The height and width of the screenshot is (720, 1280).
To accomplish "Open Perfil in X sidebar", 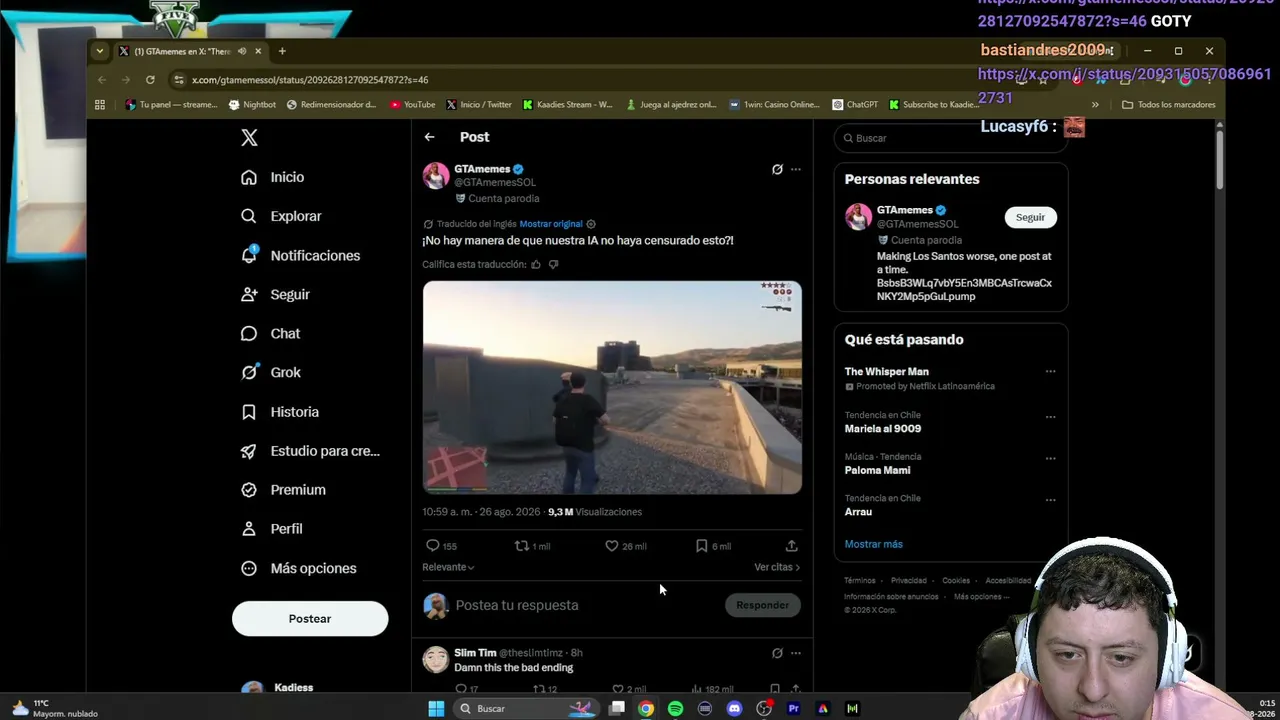I will click(272, 529).
